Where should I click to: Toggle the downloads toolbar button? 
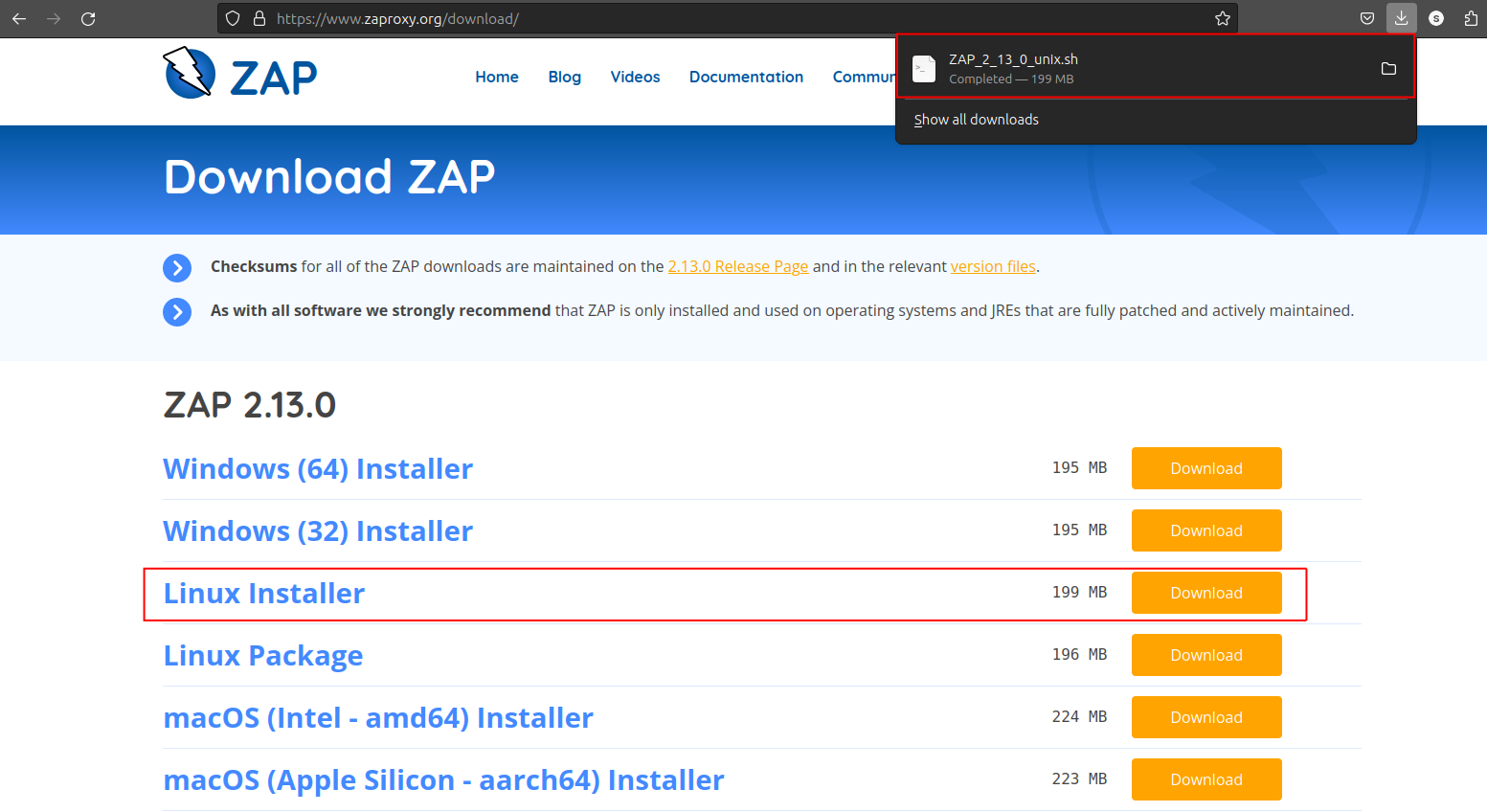(x=1401, y=18)
